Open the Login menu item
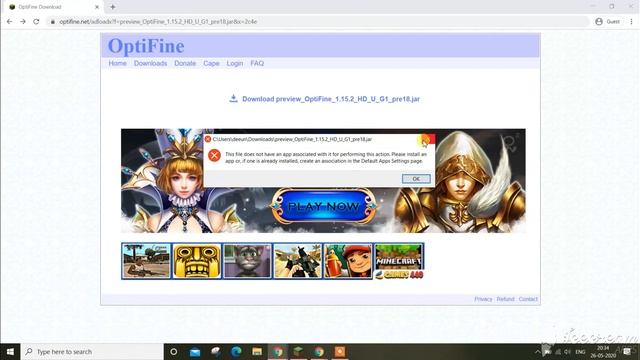Viewport: 640px width, 360px height. coord(235,63)
